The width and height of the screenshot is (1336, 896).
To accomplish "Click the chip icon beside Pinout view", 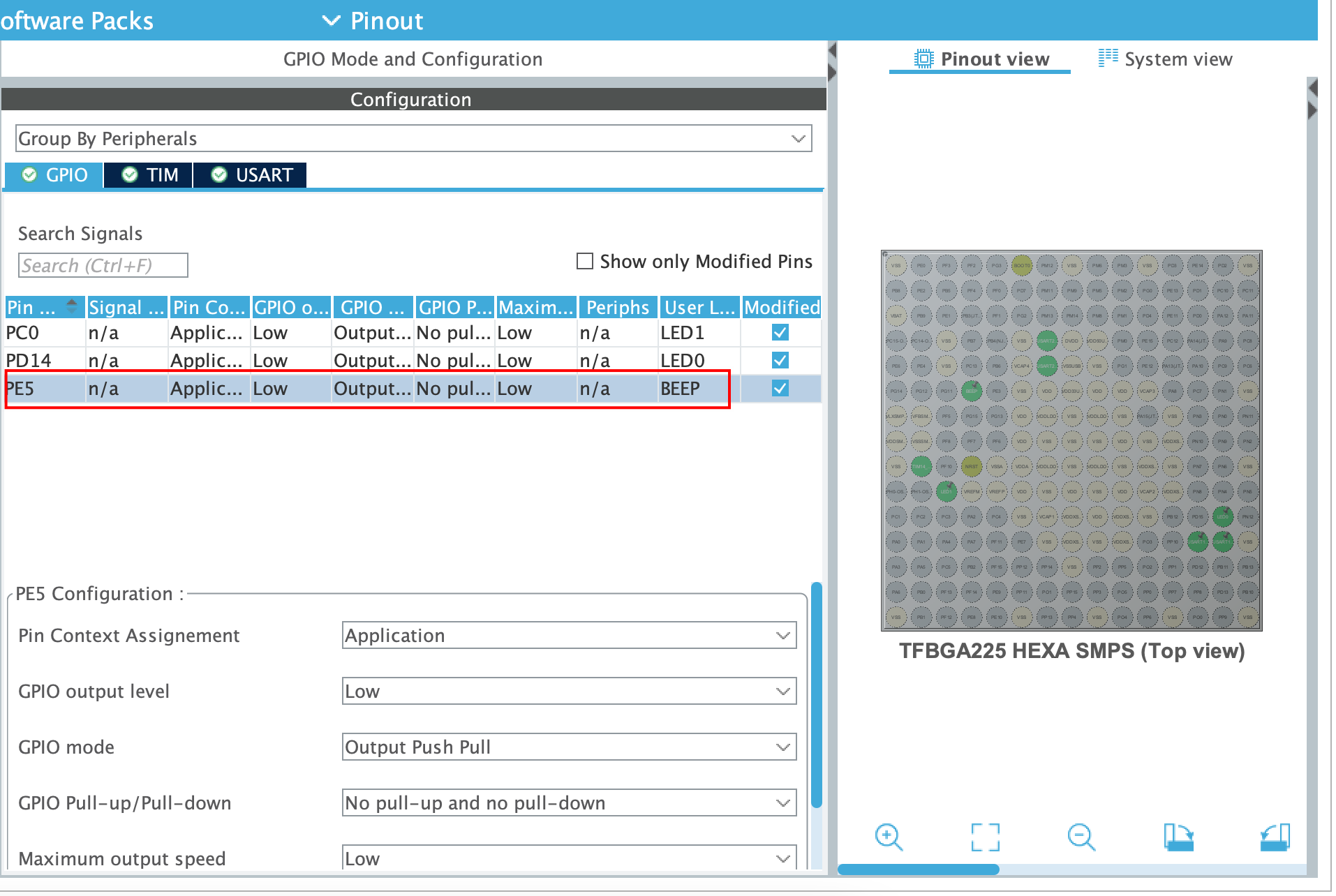I will point(923,59).
